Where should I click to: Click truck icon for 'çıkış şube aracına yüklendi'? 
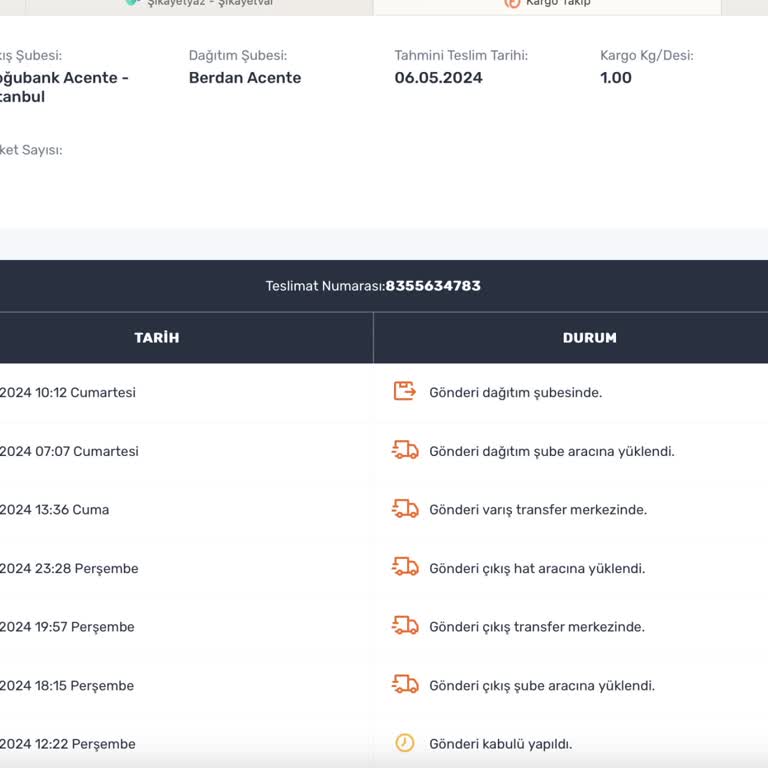404,685
